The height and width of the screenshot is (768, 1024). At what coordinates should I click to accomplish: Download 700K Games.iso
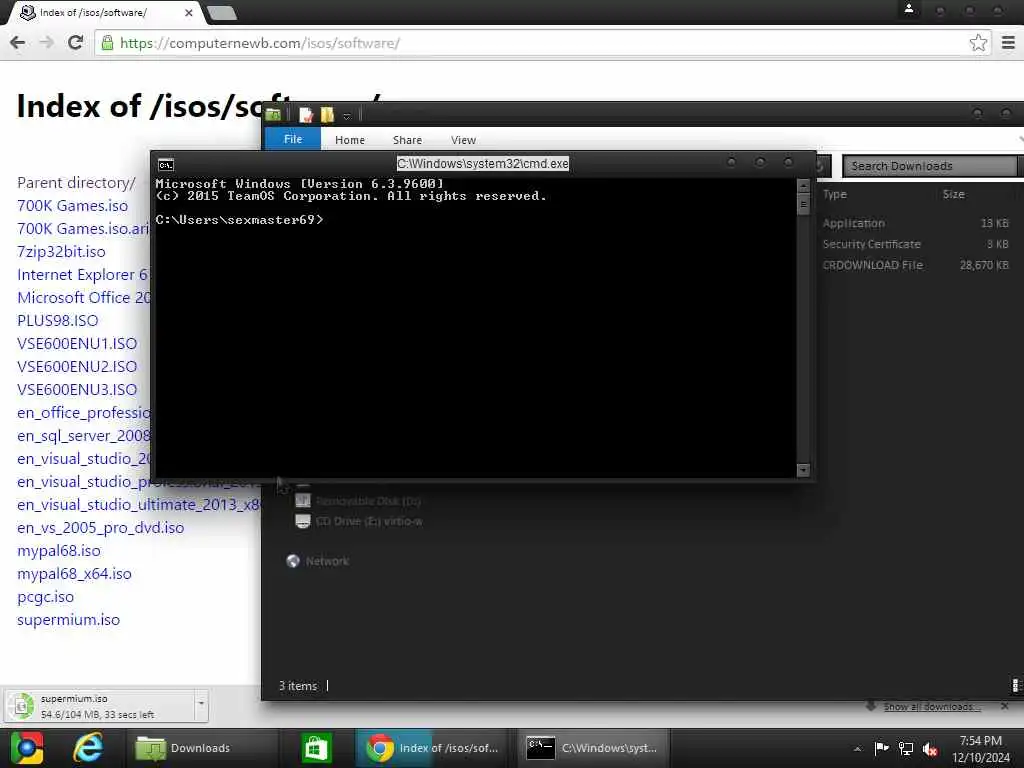pyautogui.click(x=72, y=206)
